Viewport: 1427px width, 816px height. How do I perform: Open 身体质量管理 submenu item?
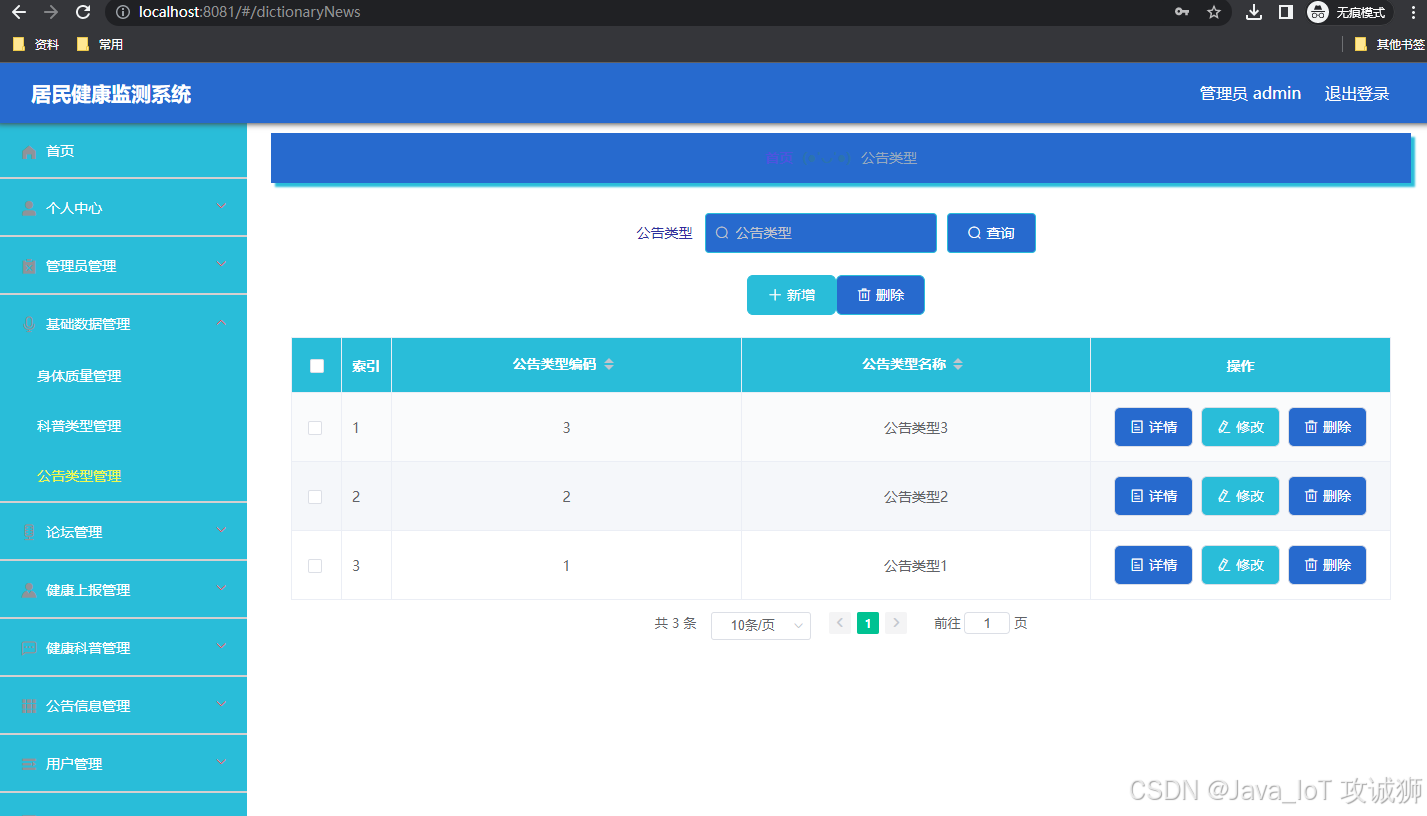click(x=79, y=376)
